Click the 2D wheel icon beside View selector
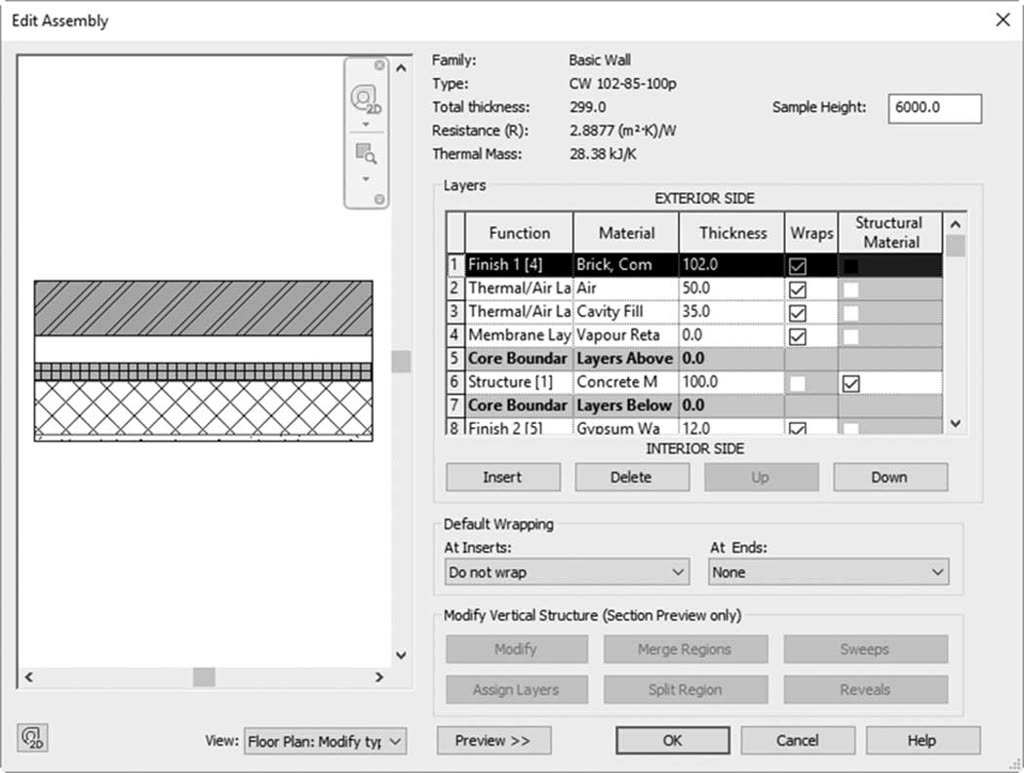1024x773 pixels. 33,738
